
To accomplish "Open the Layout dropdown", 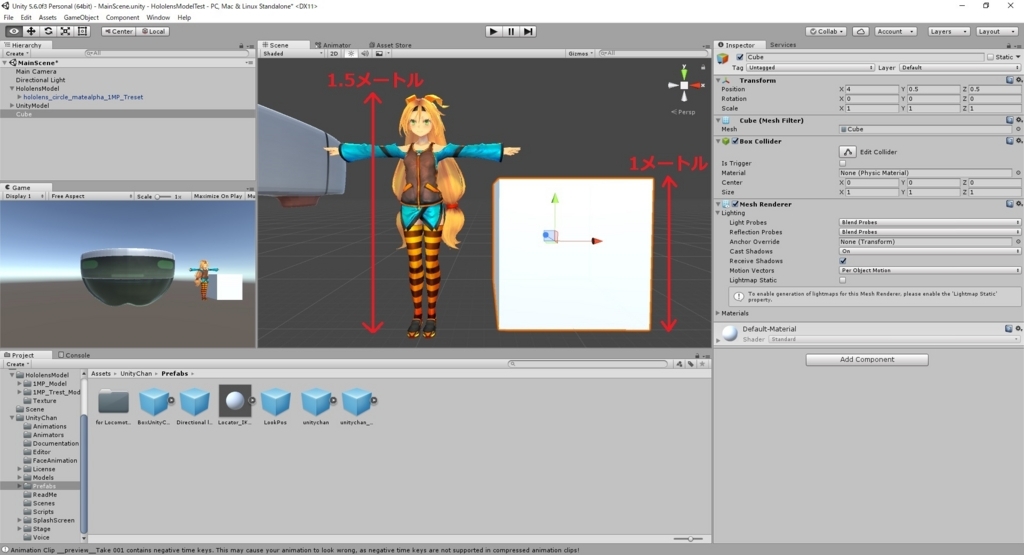I will [997, 31].
